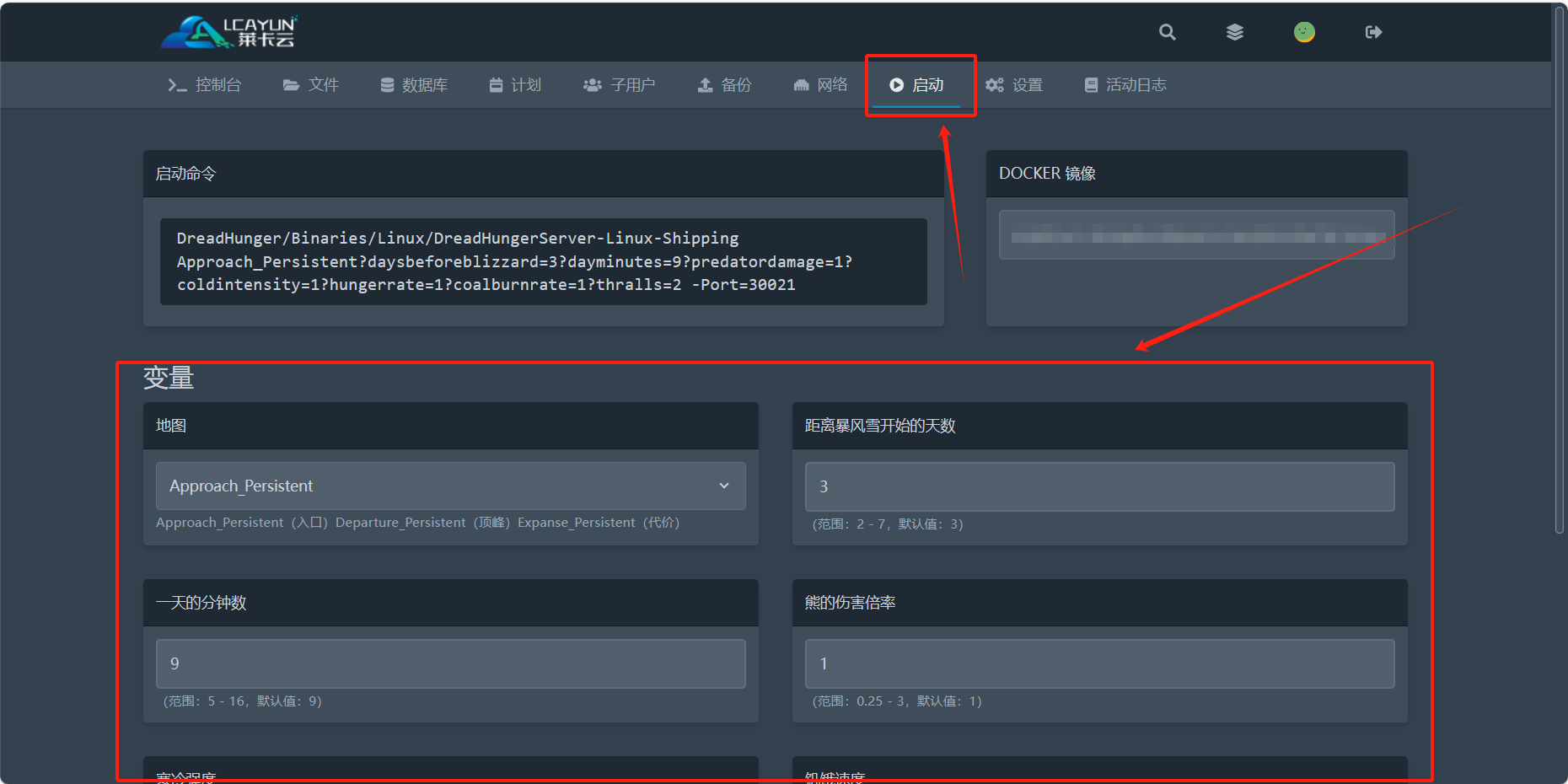
Task: Click the layers stack icon
Action: tap(1235, 32)
